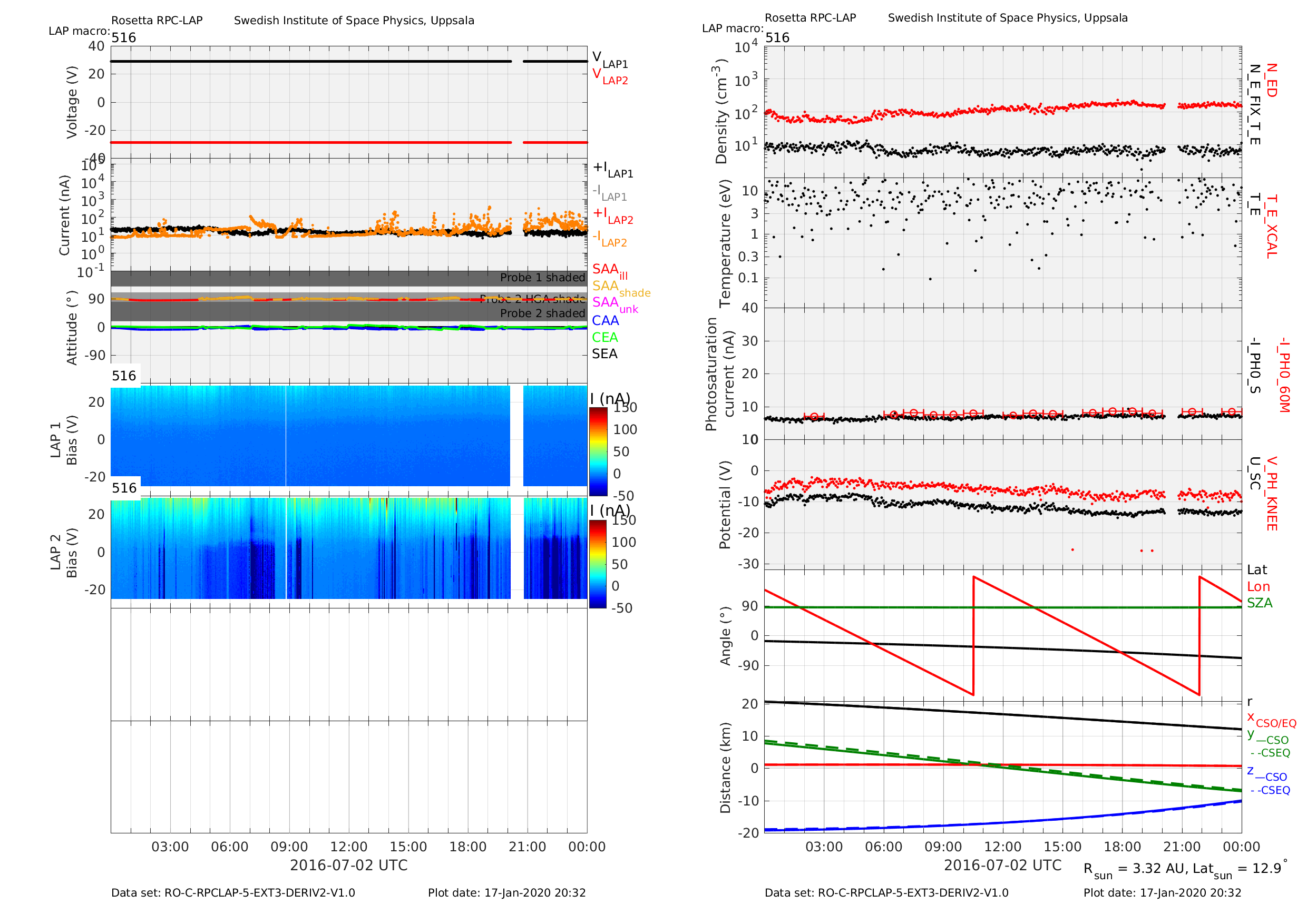The height and width of the screenshot is (924, 1307).
Task: Click the N_E_FIX_T_E legend label
Action: click(x=1254, y=105)
